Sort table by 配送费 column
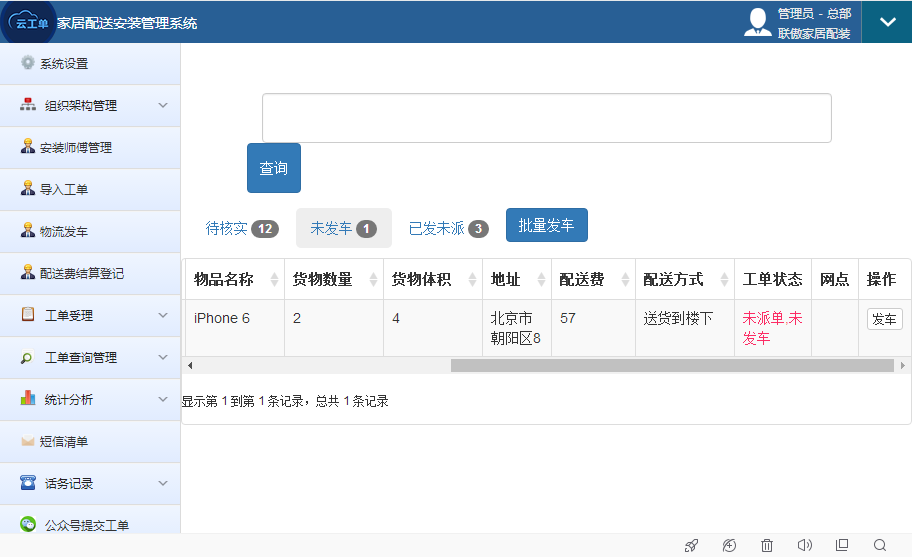 (x=593, y=280)
